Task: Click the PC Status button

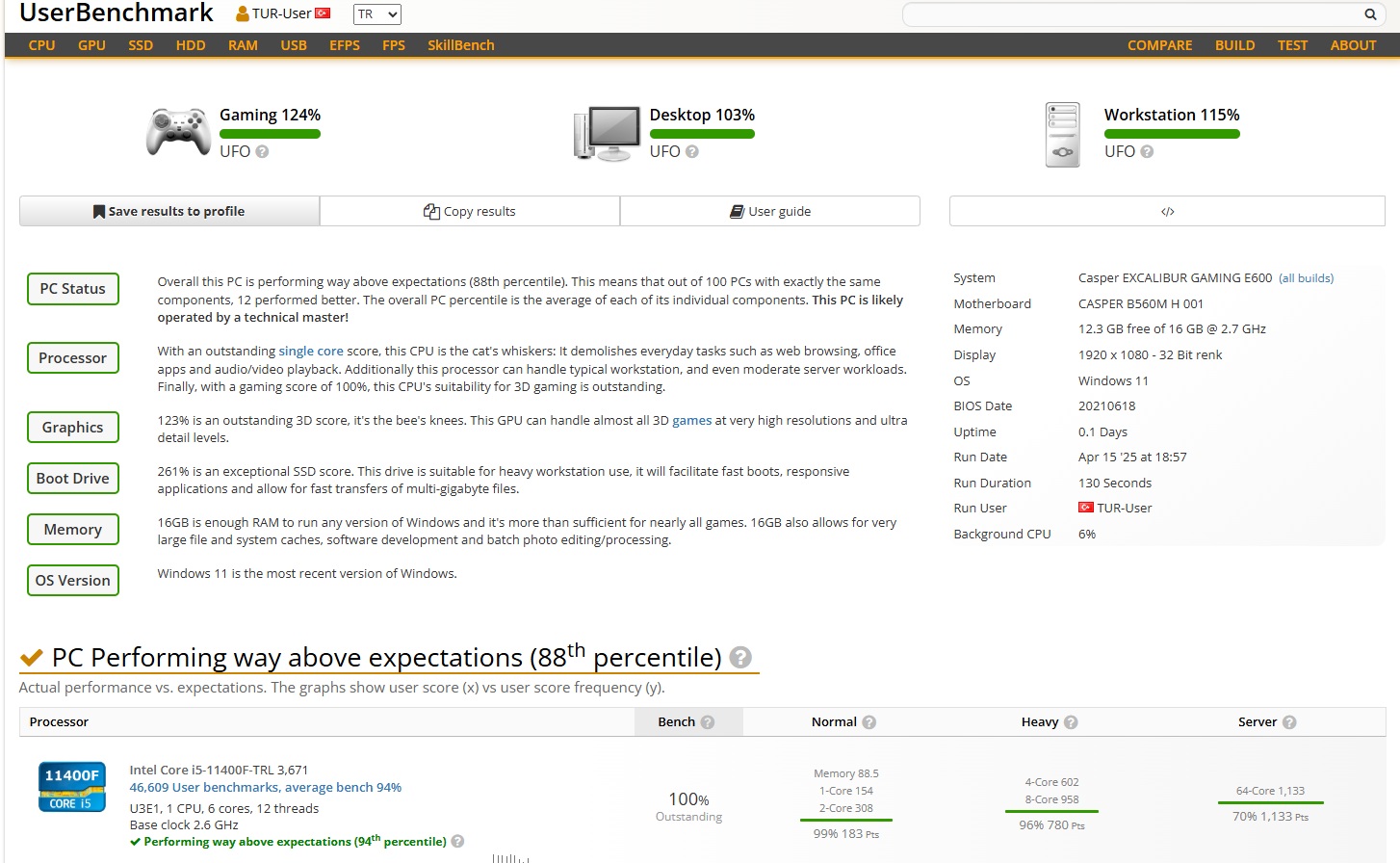Action: (x=73, y=289)
